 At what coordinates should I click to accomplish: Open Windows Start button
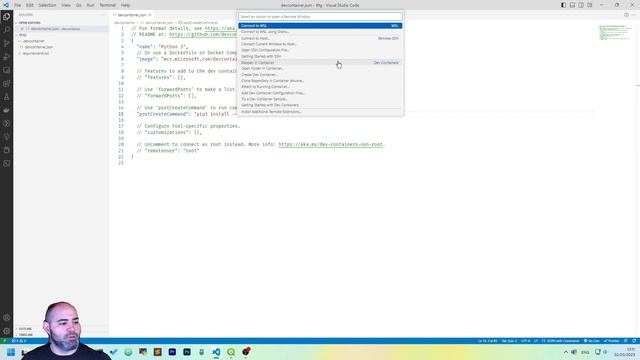click(11, 352)
